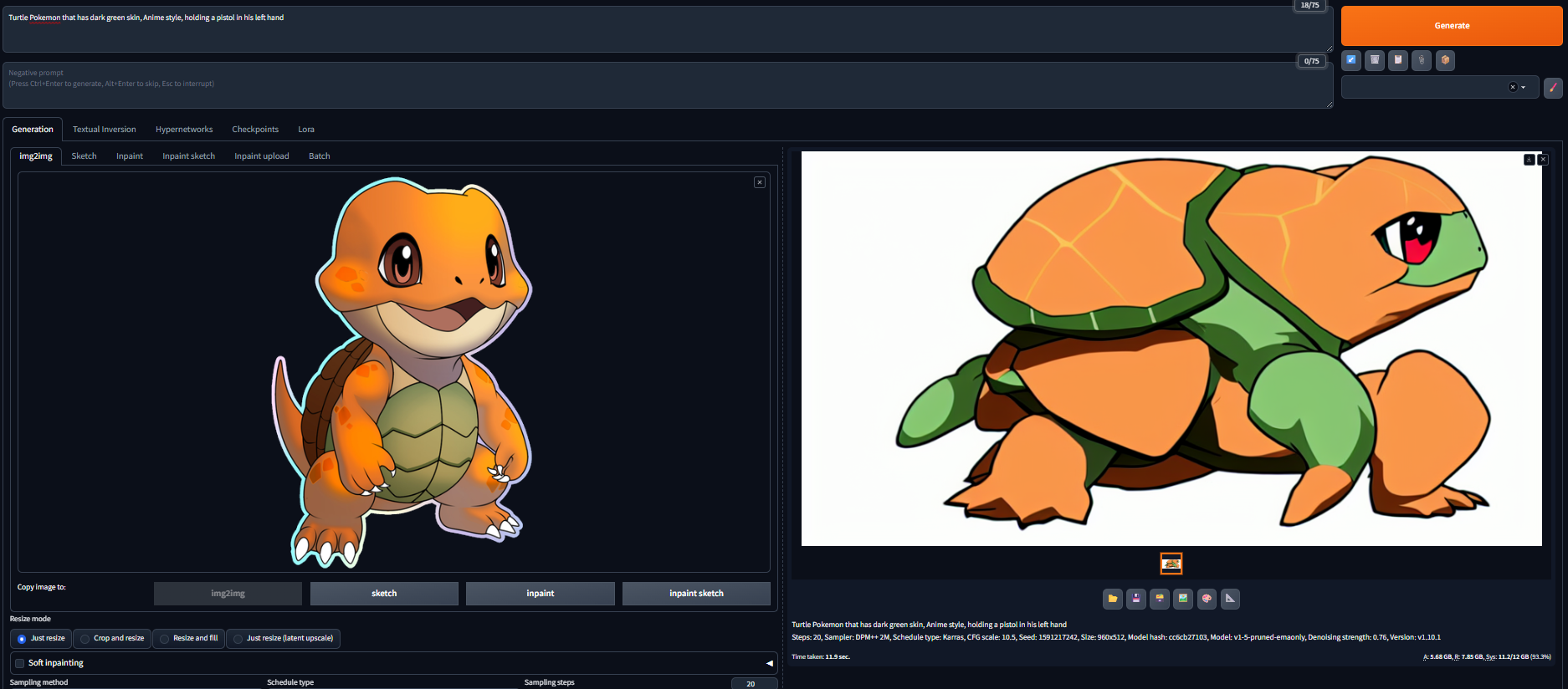
Task: Open the Hypernetworks tab
Action: (184, 130)
